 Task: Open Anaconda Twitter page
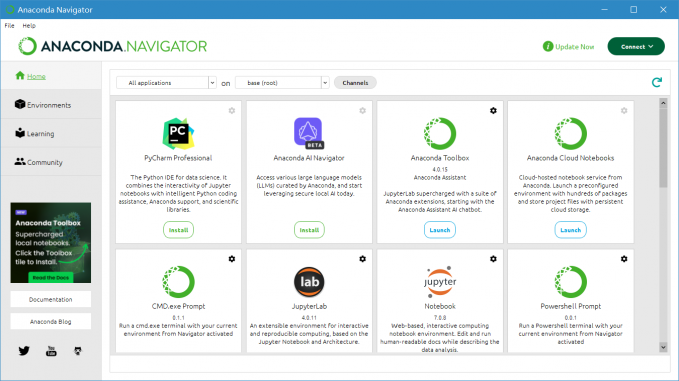pos(24,351)
